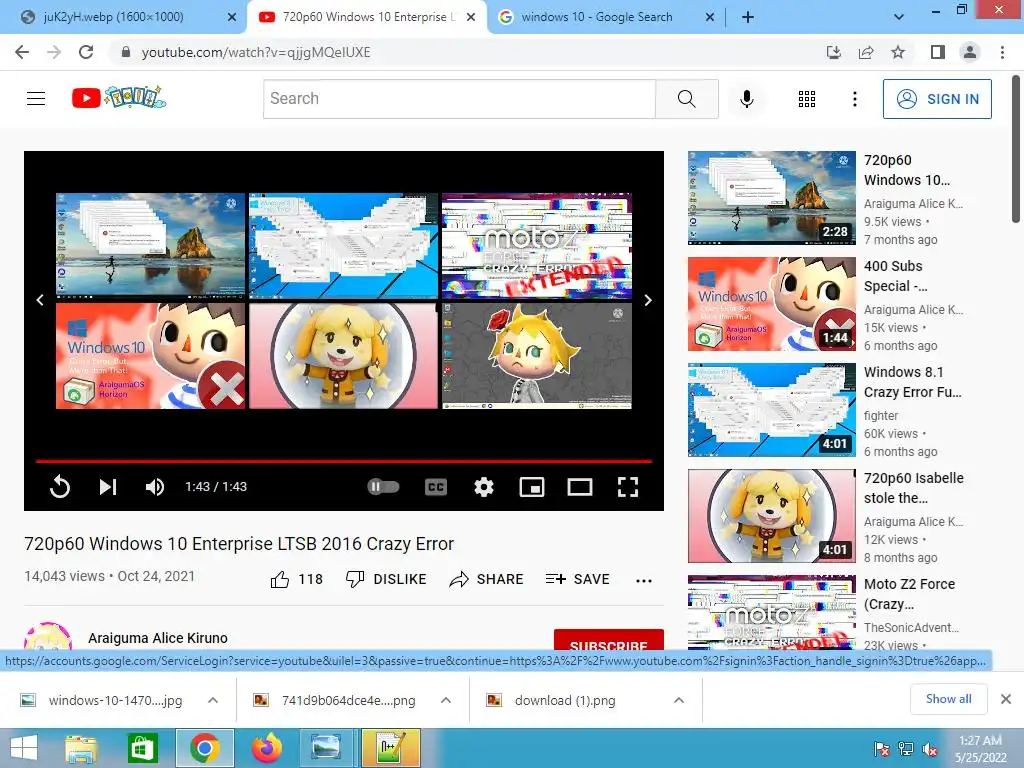The image size is (1024, 768).
Task: Click the page vertical scrollbar
Action: [x=1016, y=150]
